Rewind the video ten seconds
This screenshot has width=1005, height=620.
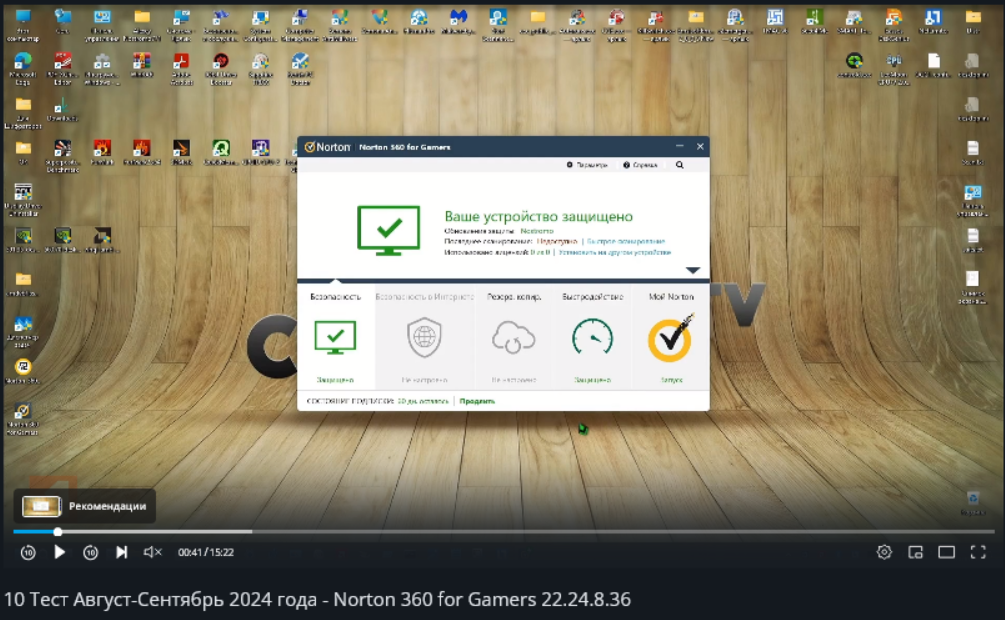(28, 552)
